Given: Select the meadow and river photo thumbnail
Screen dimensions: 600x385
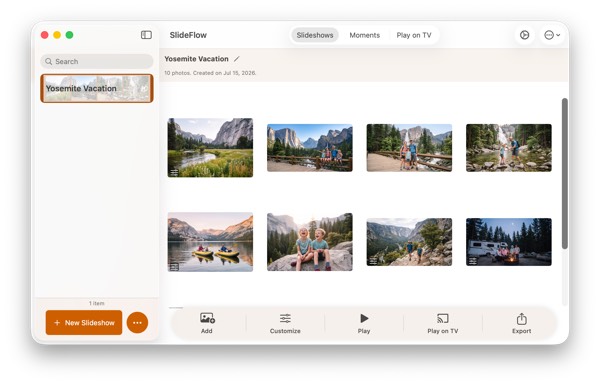Looking at the screenshot, I should pyautogui.click(x=210, y=148).
